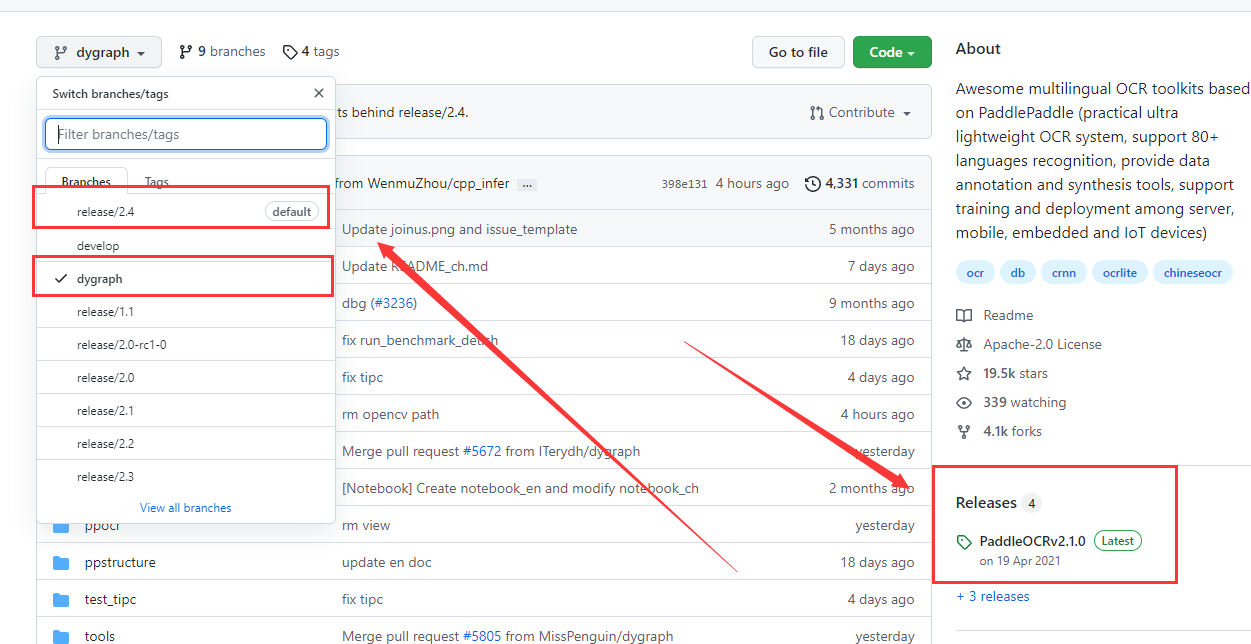Close the Switch branches/tags popup

pos(319,93)
